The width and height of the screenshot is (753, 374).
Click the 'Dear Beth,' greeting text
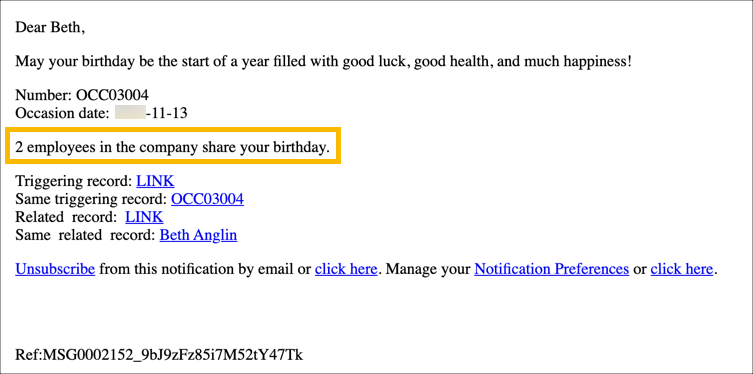tap(50, 28)
